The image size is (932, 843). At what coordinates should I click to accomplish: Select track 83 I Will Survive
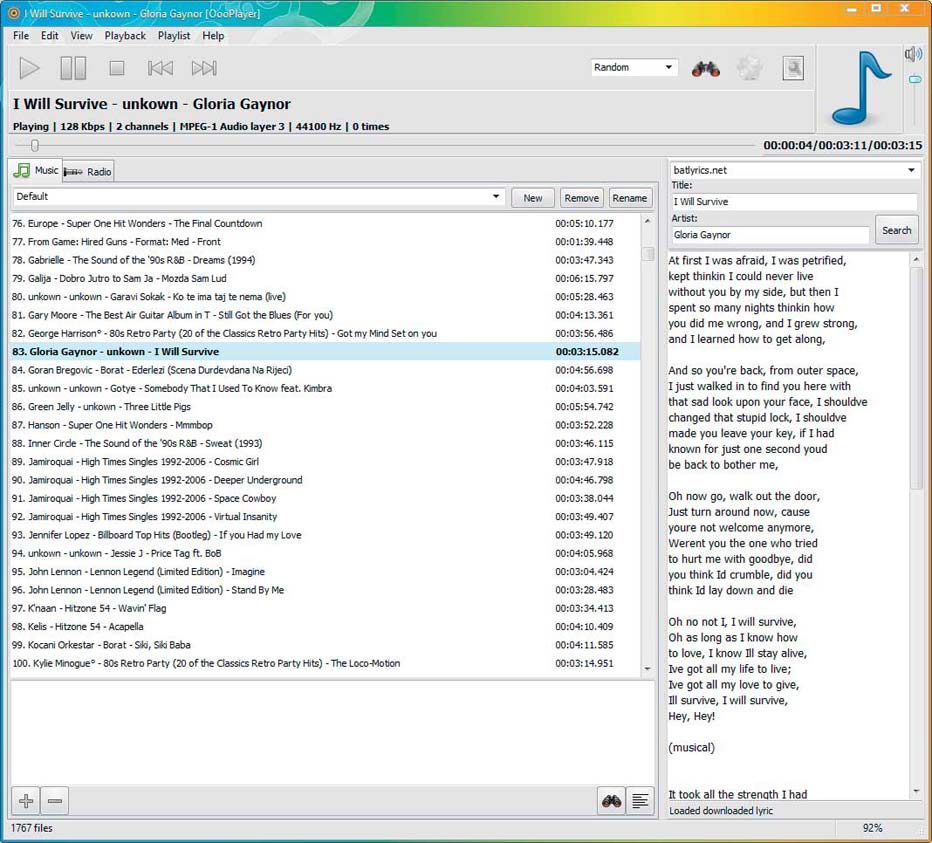(325, 351)
